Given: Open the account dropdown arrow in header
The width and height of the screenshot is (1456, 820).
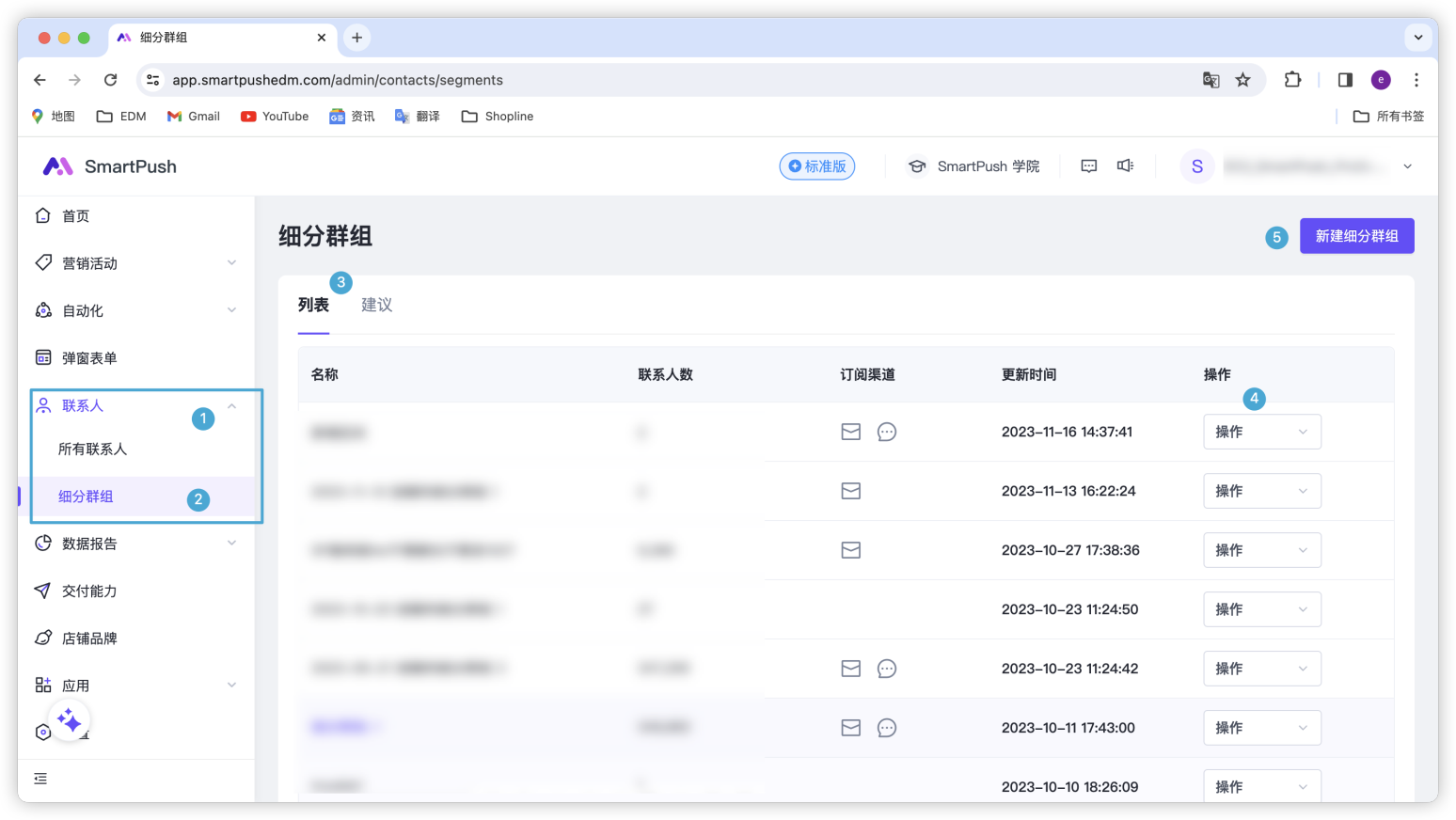Looking at the screenshot, I should 1407,166.
